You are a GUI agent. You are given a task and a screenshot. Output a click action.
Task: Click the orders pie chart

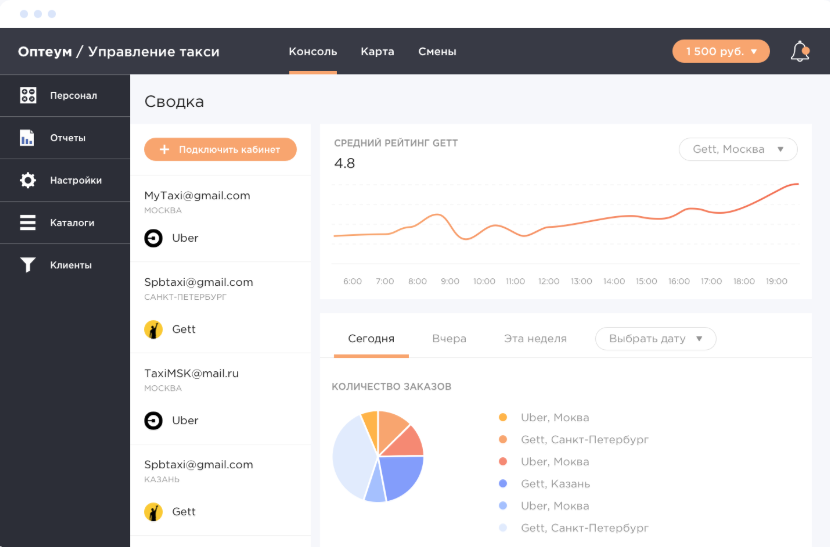[378, 456]
